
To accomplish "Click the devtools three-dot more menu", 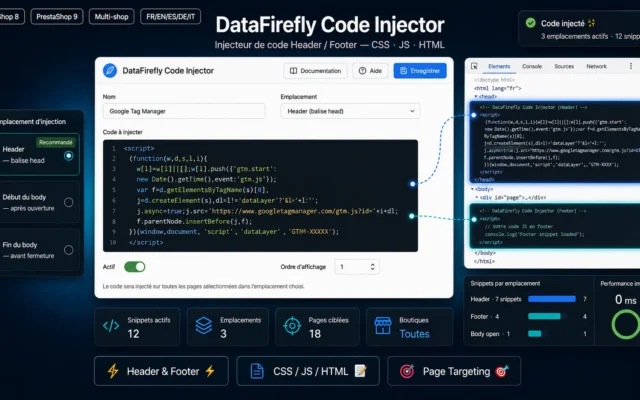I will click(x=631, y=66).
